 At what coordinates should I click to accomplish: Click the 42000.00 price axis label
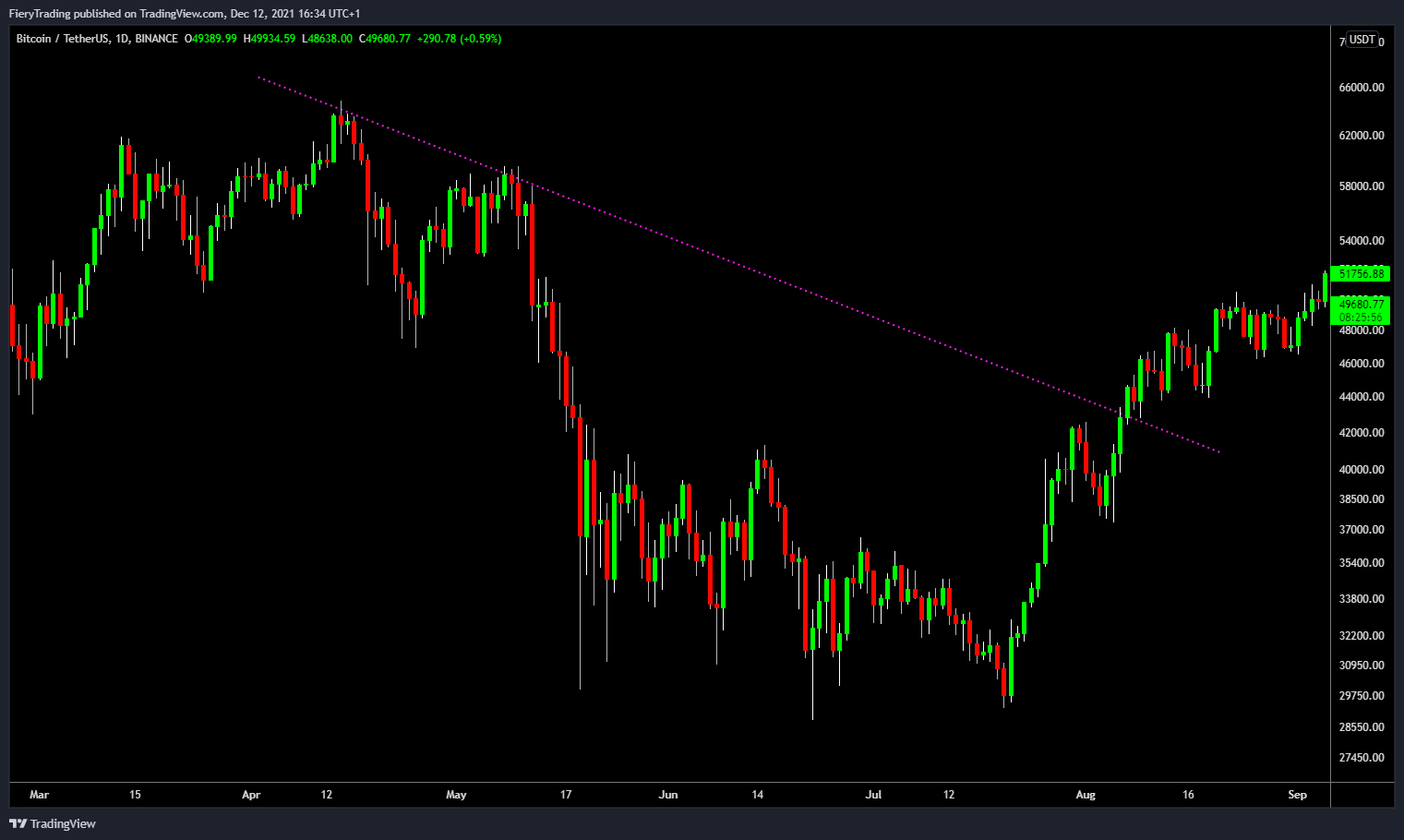[1362, 432]
